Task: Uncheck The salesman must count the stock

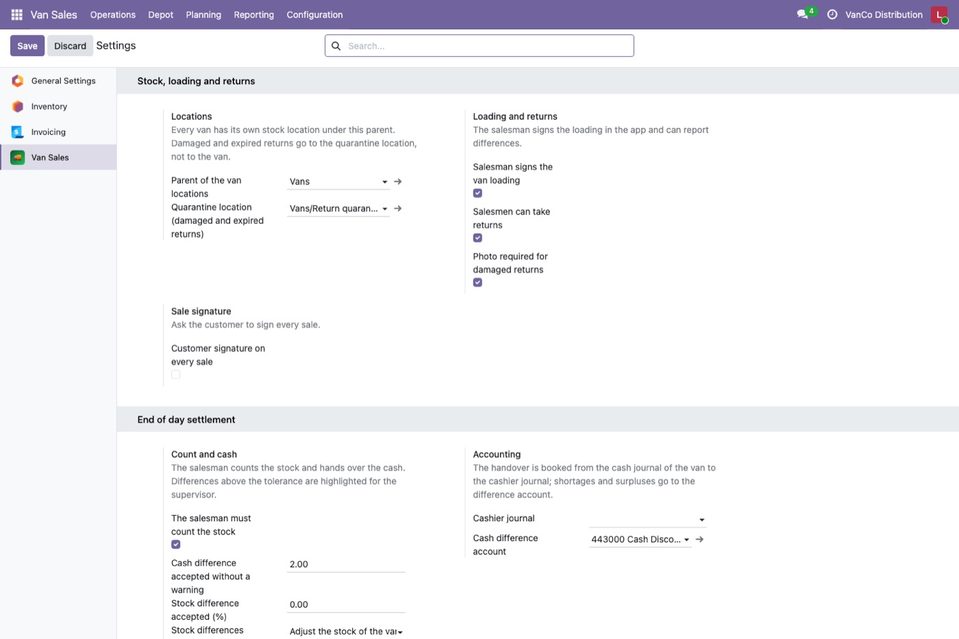Action: click(176, 544)
